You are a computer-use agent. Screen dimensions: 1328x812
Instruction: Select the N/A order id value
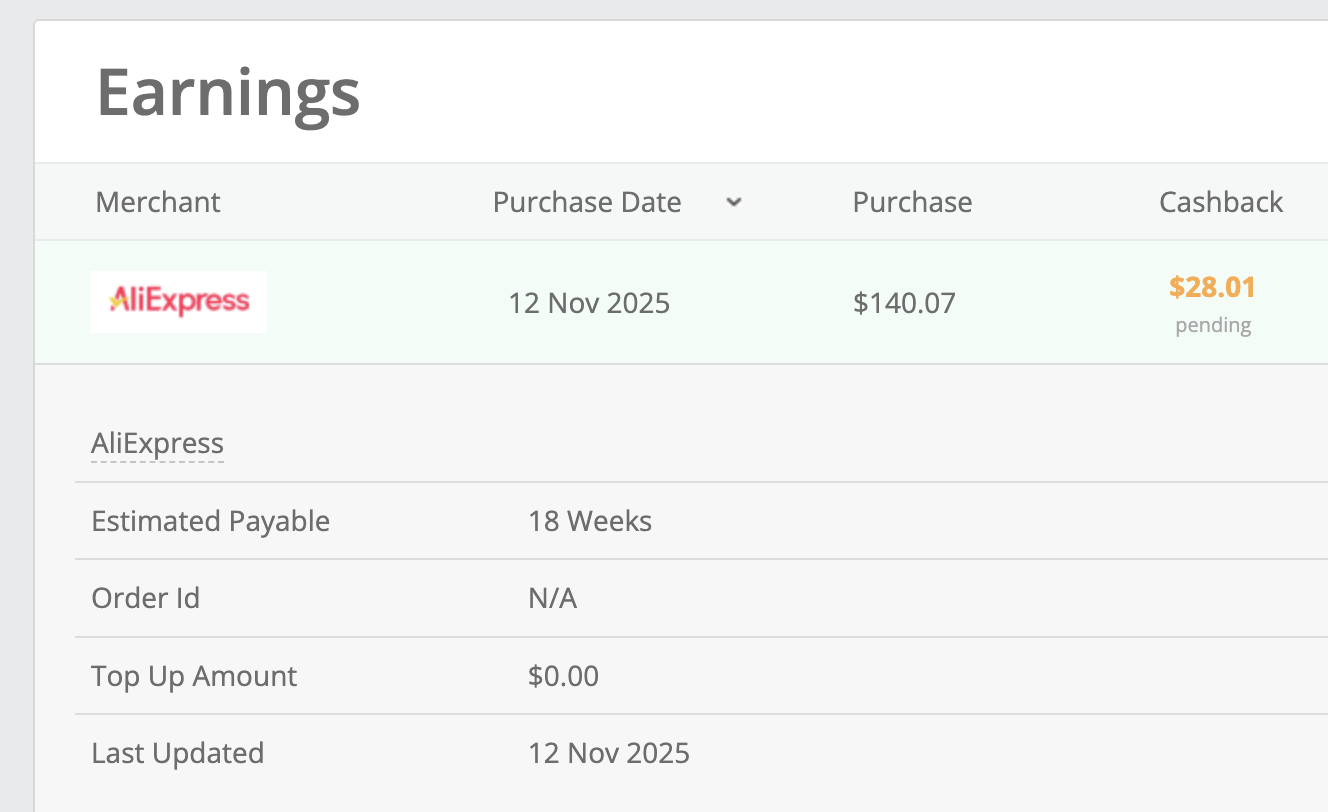pyautogui.click(x=552, y=598)
